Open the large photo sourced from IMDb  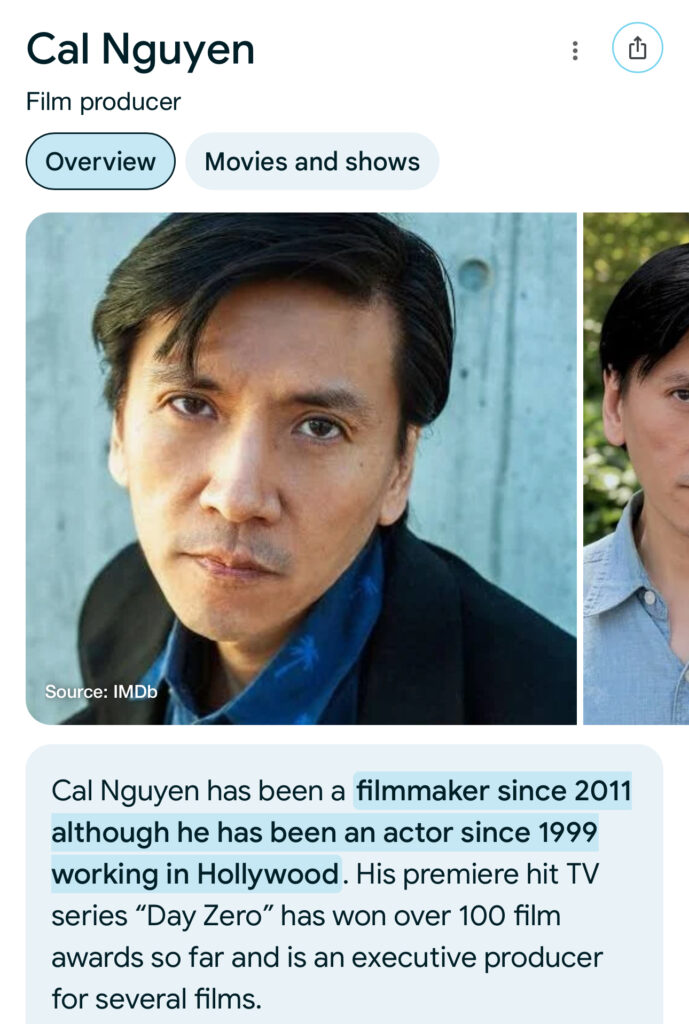[301, 468]
